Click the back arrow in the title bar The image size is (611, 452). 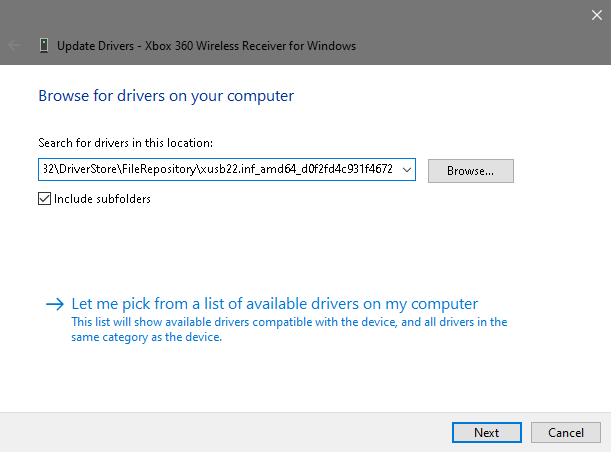tap(14, 46)
